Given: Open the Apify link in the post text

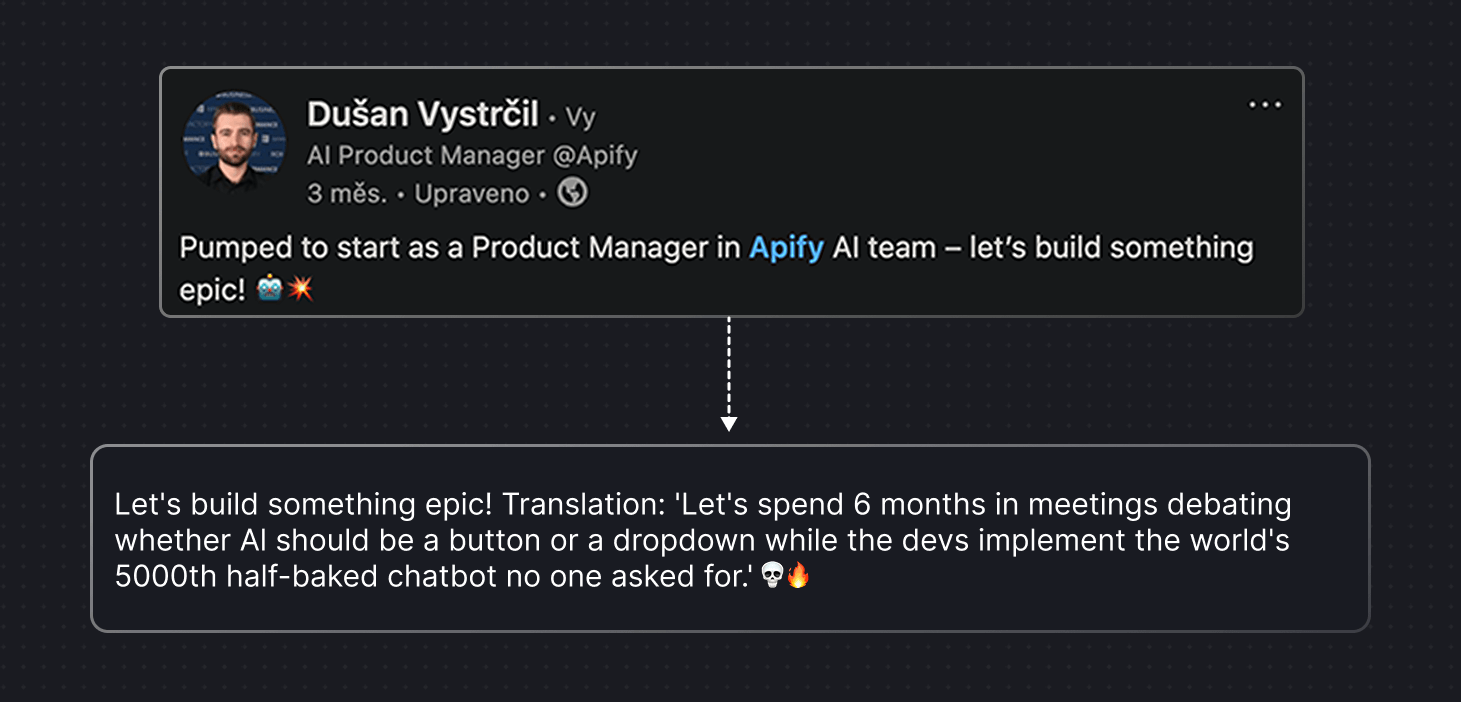Looking at the screenshot, I should coord(786,247).
